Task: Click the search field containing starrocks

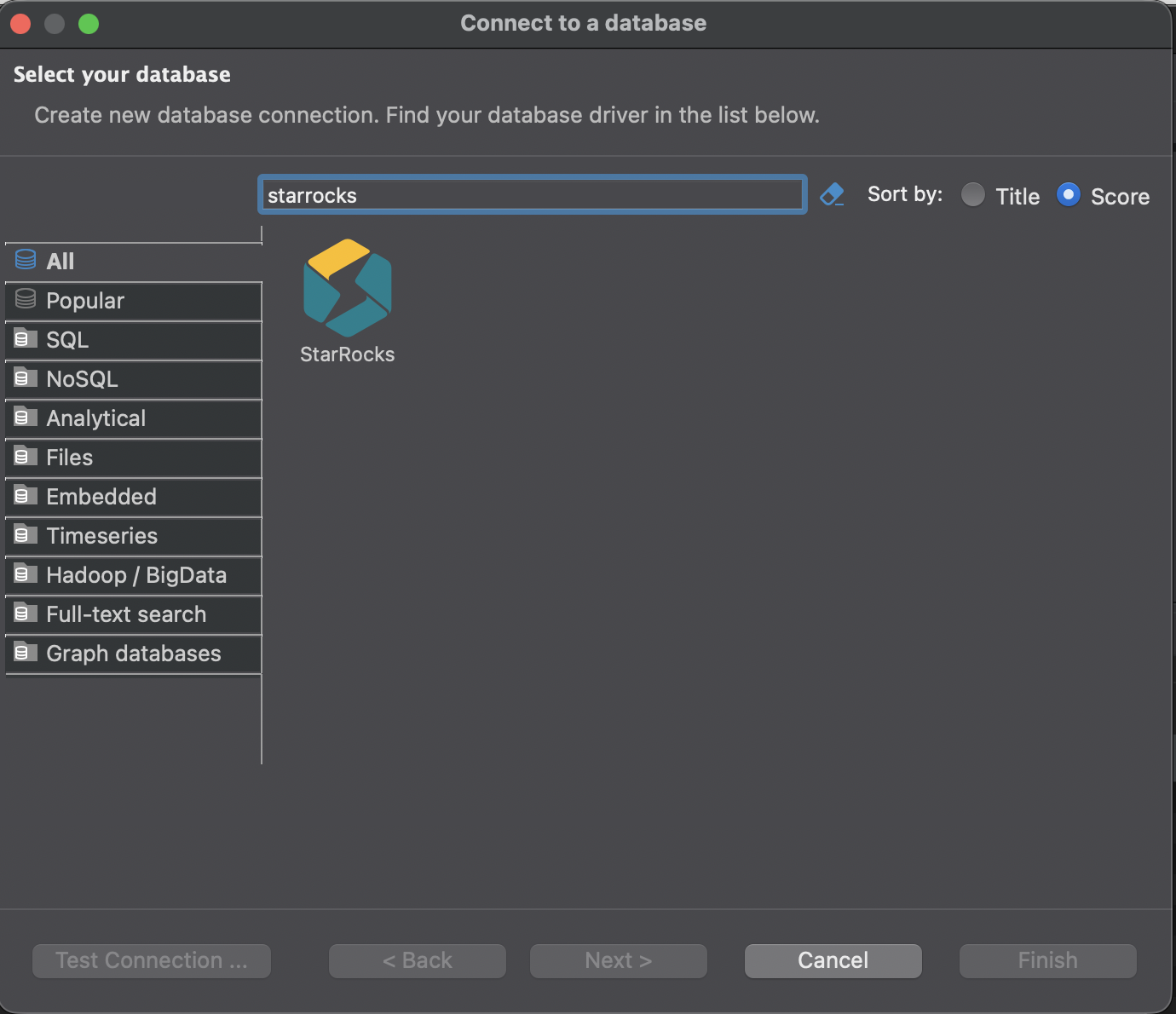Action: (x=533, y=195)
